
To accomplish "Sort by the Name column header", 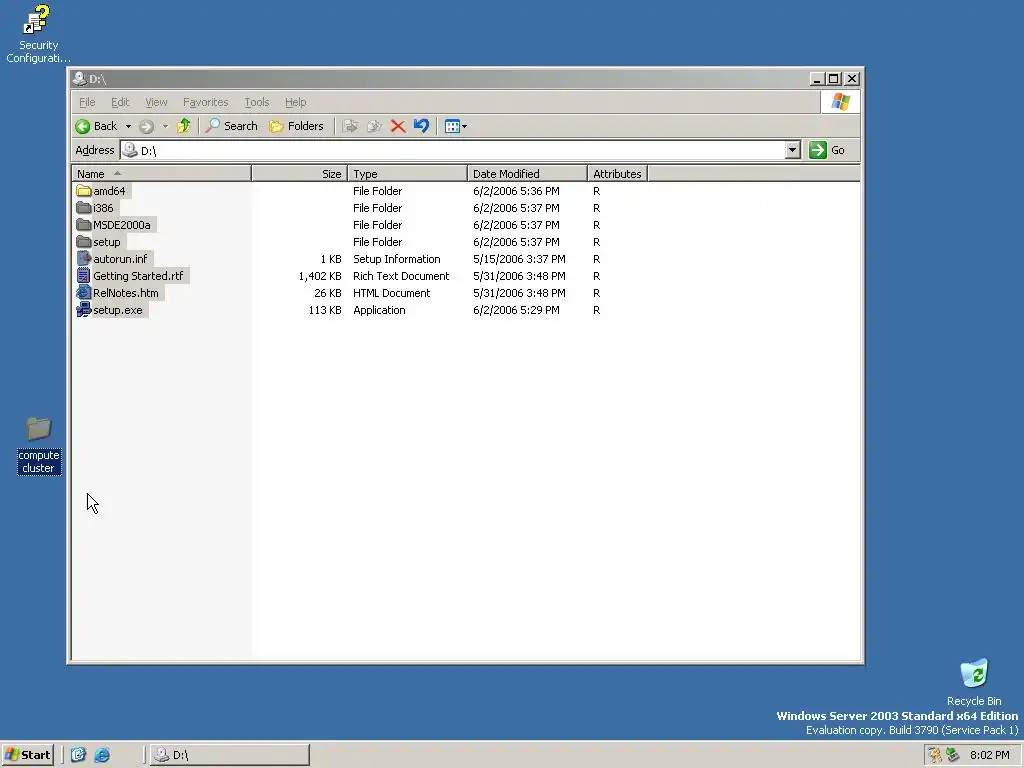I will [161, 174].
